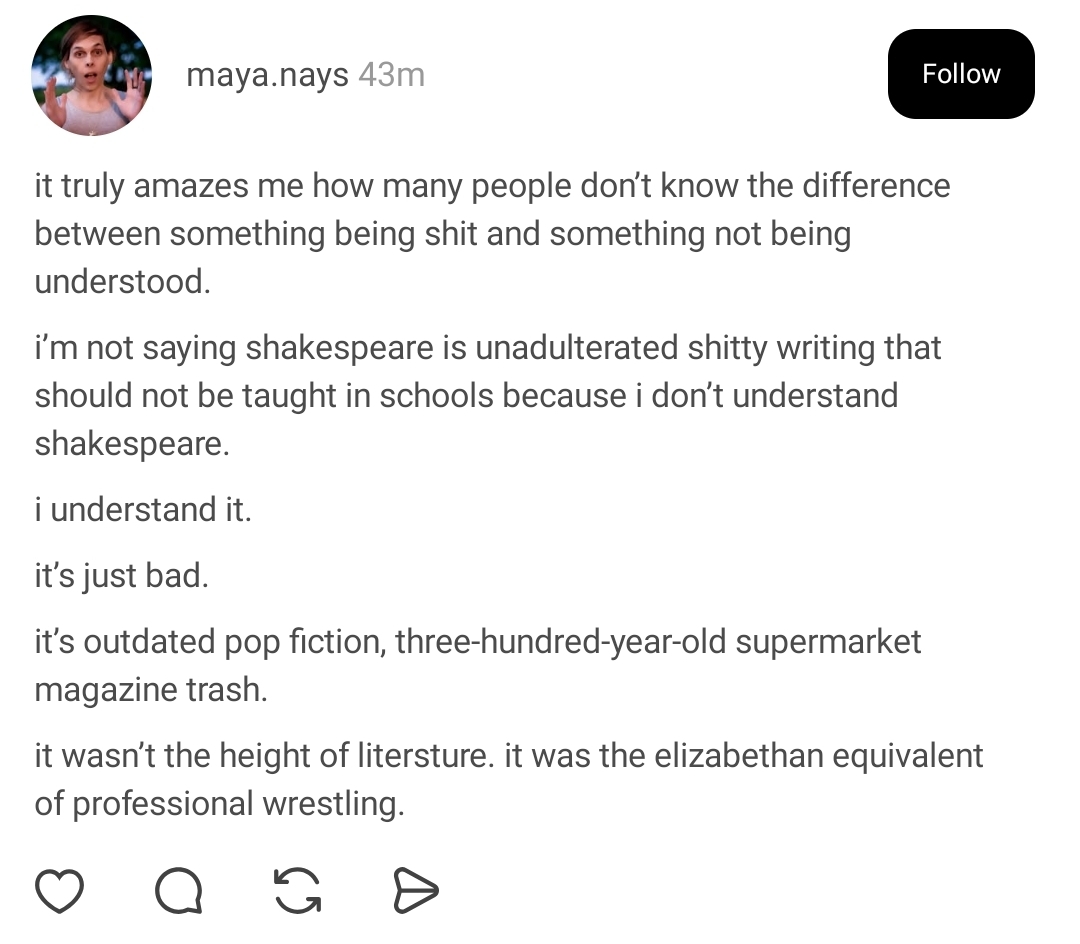Viewport: 1080px width, 944px height.
Task: Click the phrase "magazine trash"
Action: pyautogui.click(x=151, y=689)
